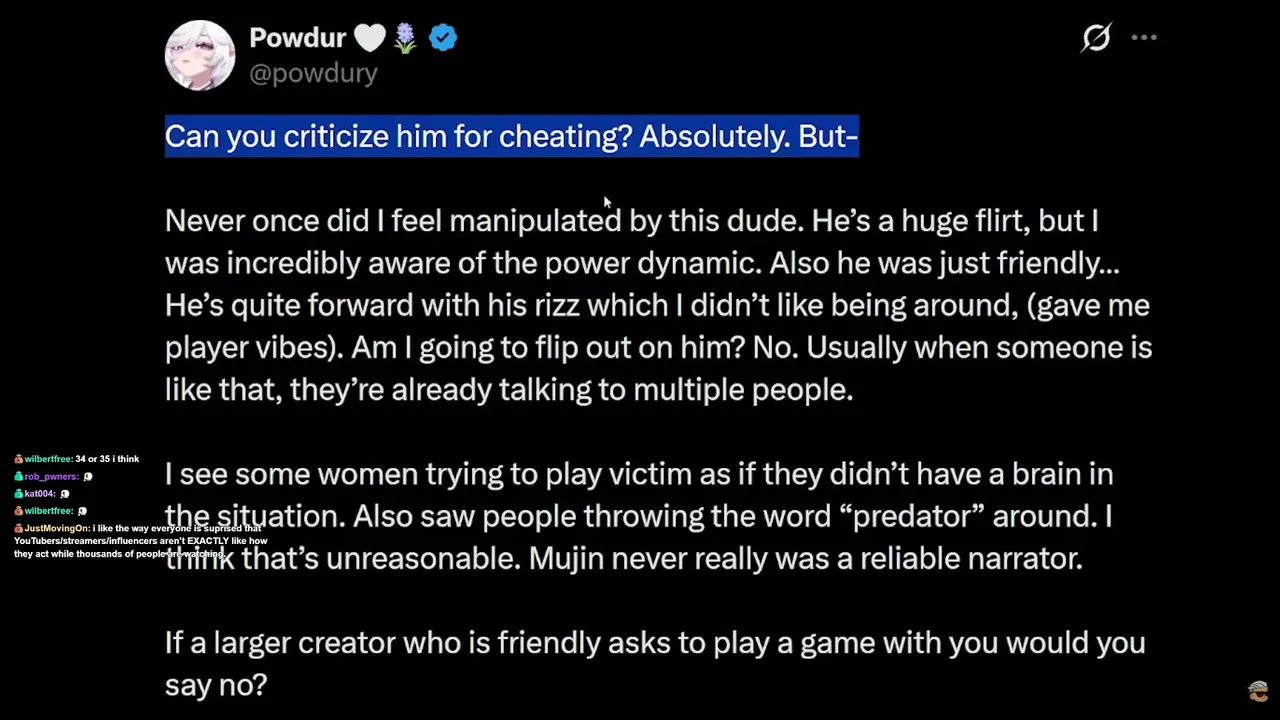Viewport: 1280px width, 720px height.
Task: Click the blue verified badge next to Powdur
Action: (443, 38)
